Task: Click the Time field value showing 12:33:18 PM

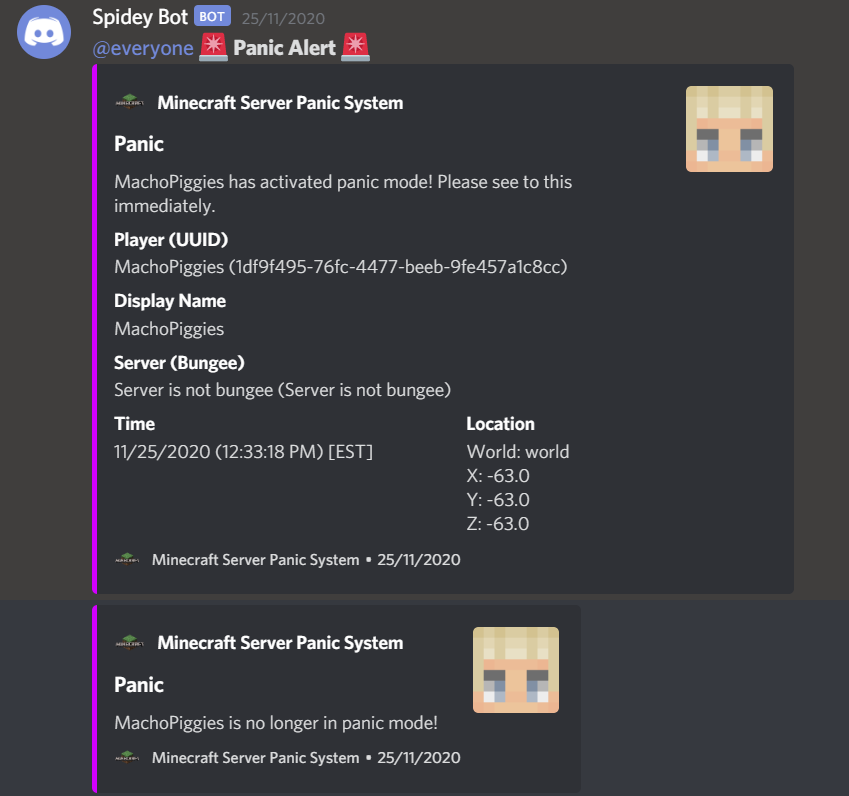Action: [243, 452]
